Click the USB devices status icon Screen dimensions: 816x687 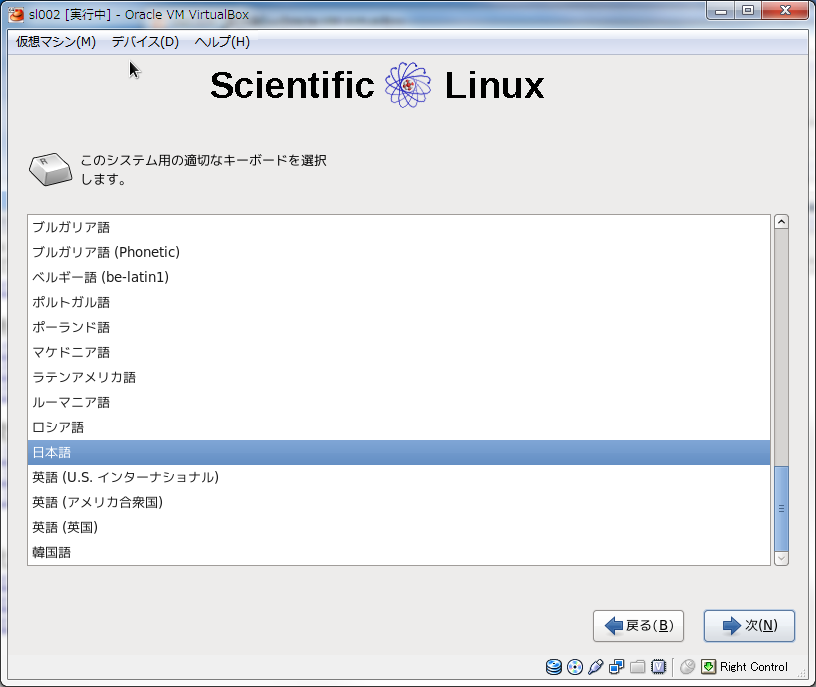[595, 667]
